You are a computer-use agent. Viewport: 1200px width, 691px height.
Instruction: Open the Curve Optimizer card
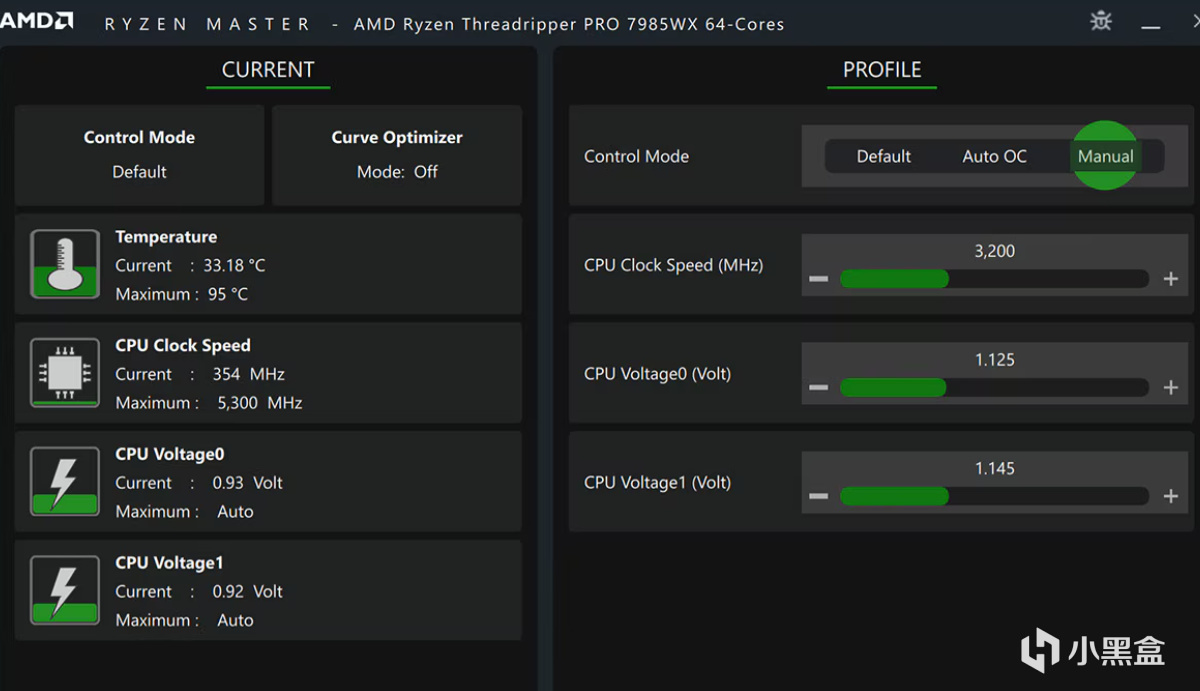[x=397, y=155]
